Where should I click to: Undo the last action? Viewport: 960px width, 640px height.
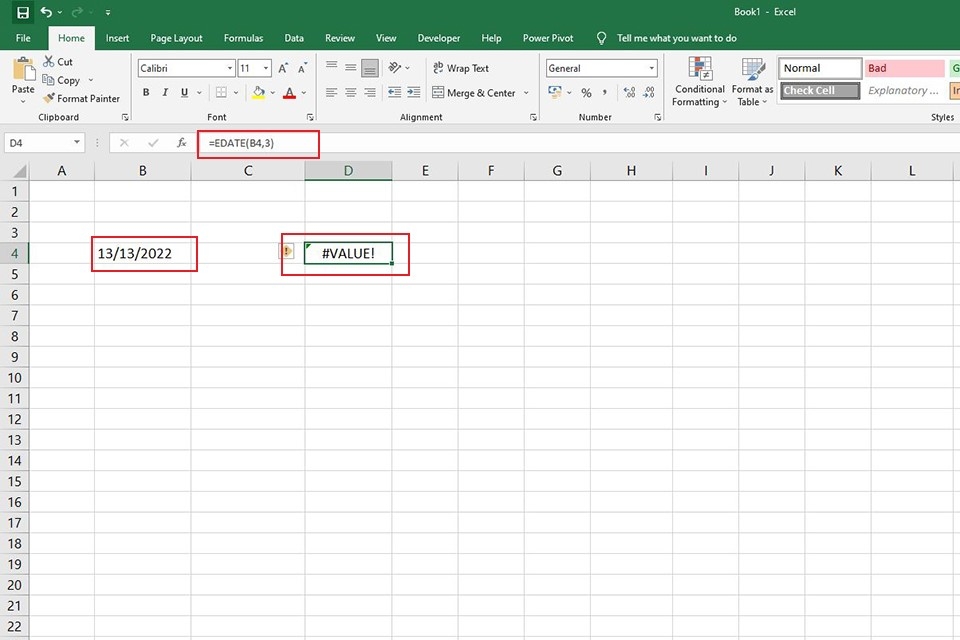(x=47, y=12)
